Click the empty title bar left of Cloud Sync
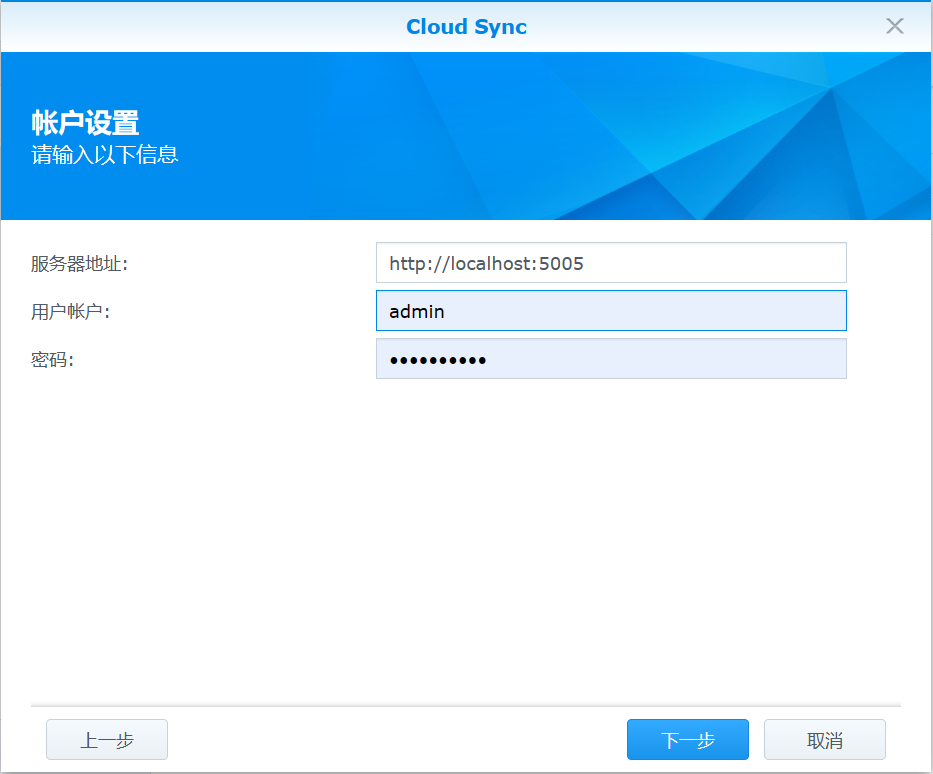Image resolution: width=933 pixels, height=774 pixels. point(200,27)
